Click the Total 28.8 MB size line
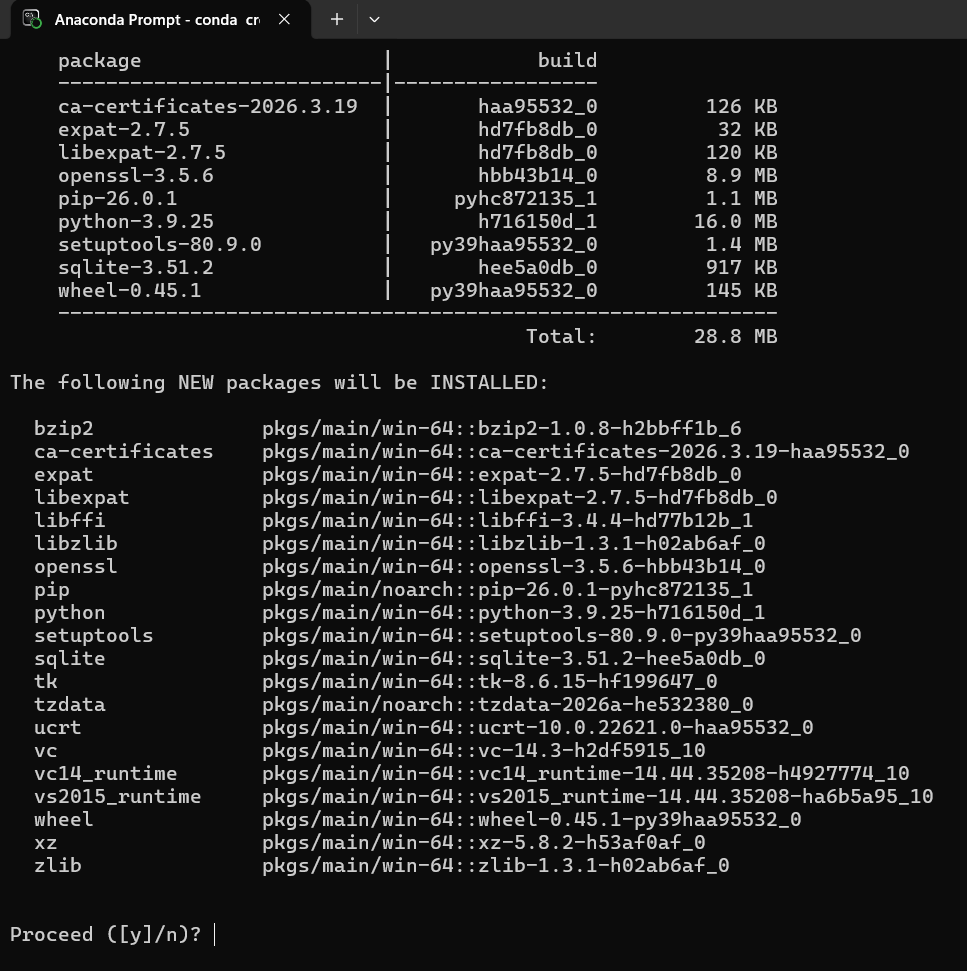Screen dimensions: 967x971 click(651, 336)
